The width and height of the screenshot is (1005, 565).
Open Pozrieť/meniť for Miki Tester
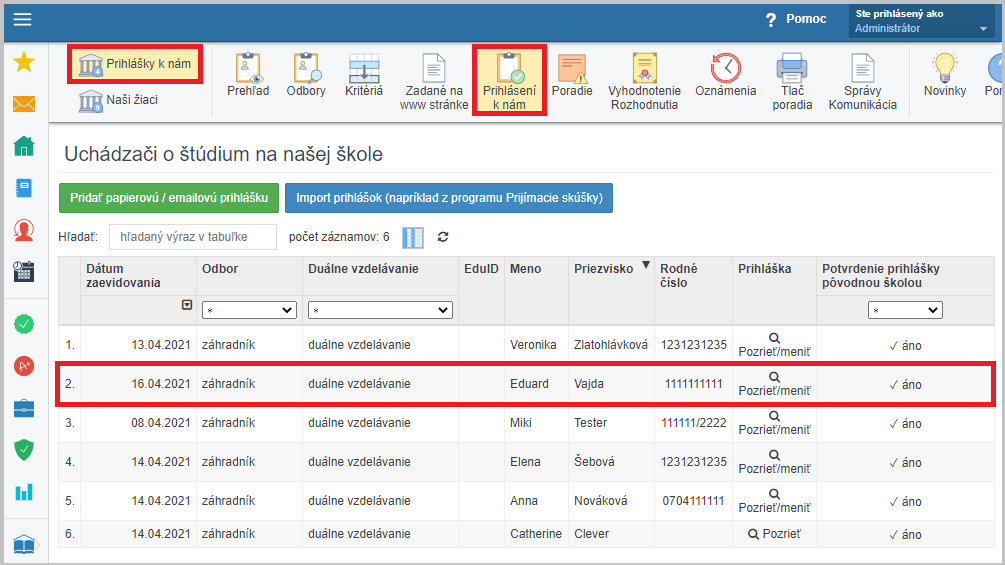[774, 423]
